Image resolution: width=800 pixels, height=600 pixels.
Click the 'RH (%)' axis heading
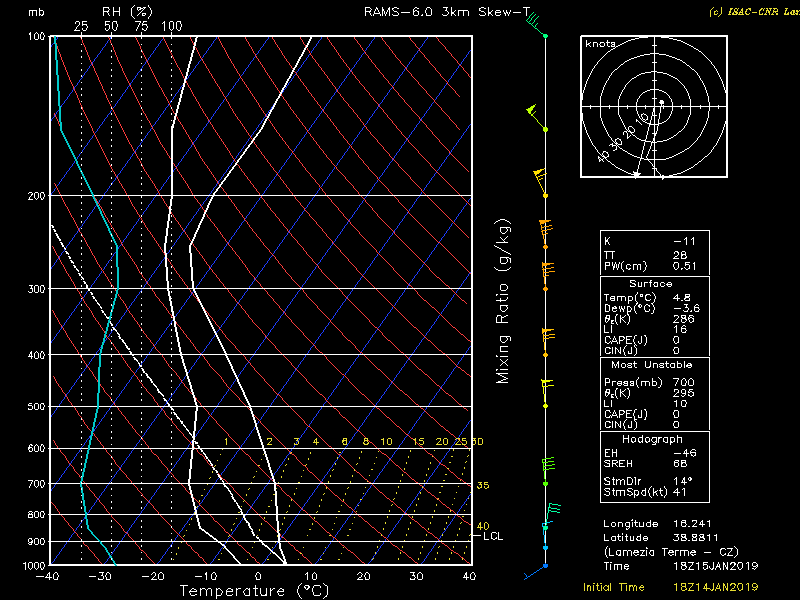point(127,12)
